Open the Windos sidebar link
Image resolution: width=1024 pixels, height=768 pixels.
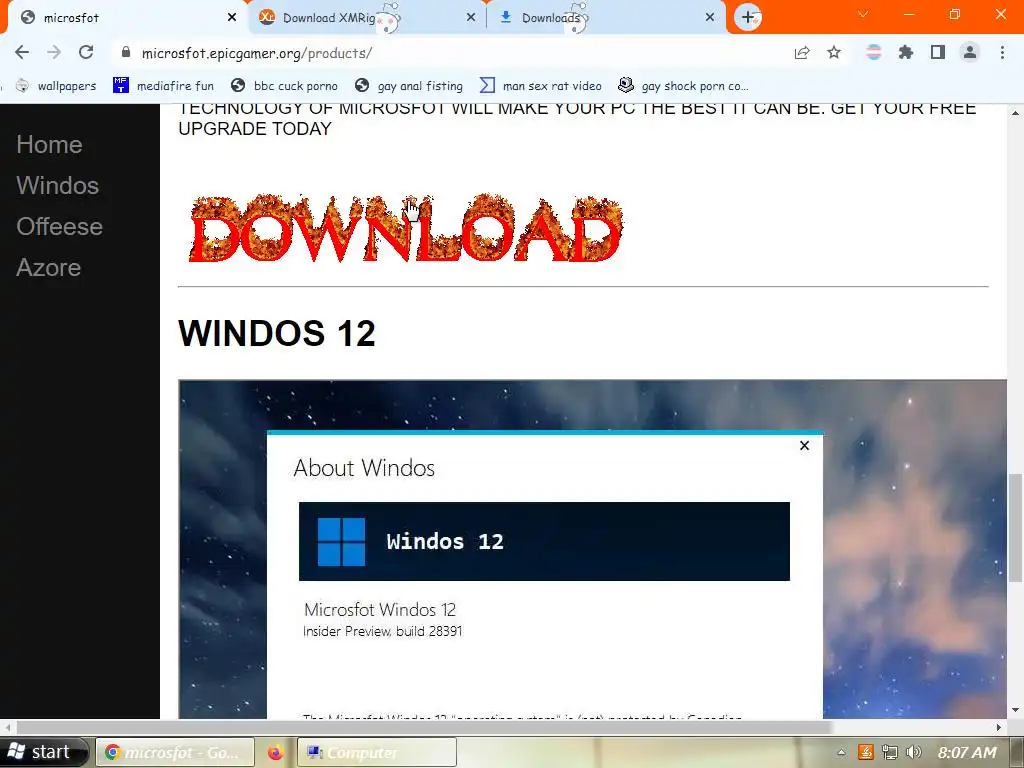[57, 185]
